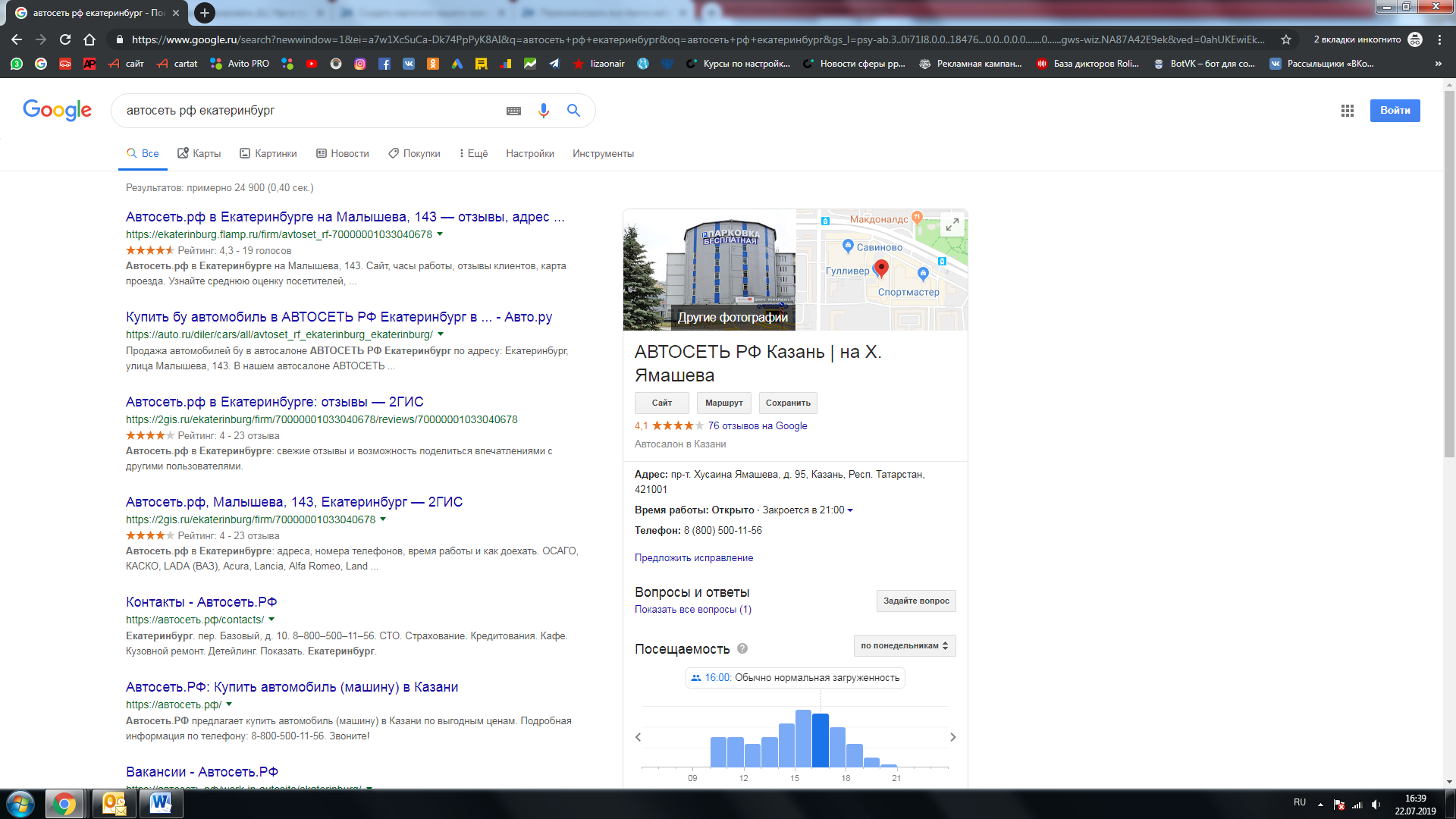
Task: Open the Facebook bookmark
Action: pos(384,64)
